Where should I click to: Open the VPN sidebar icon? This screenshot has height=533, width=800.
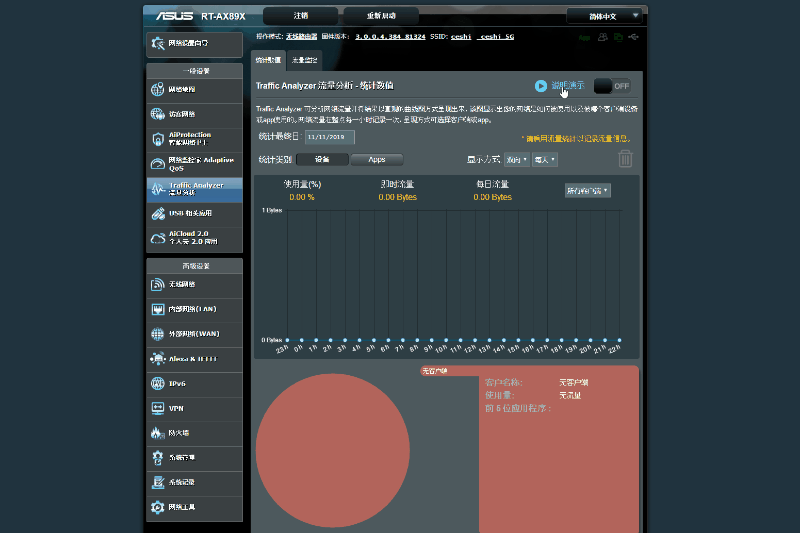click(x=158, y=408)
